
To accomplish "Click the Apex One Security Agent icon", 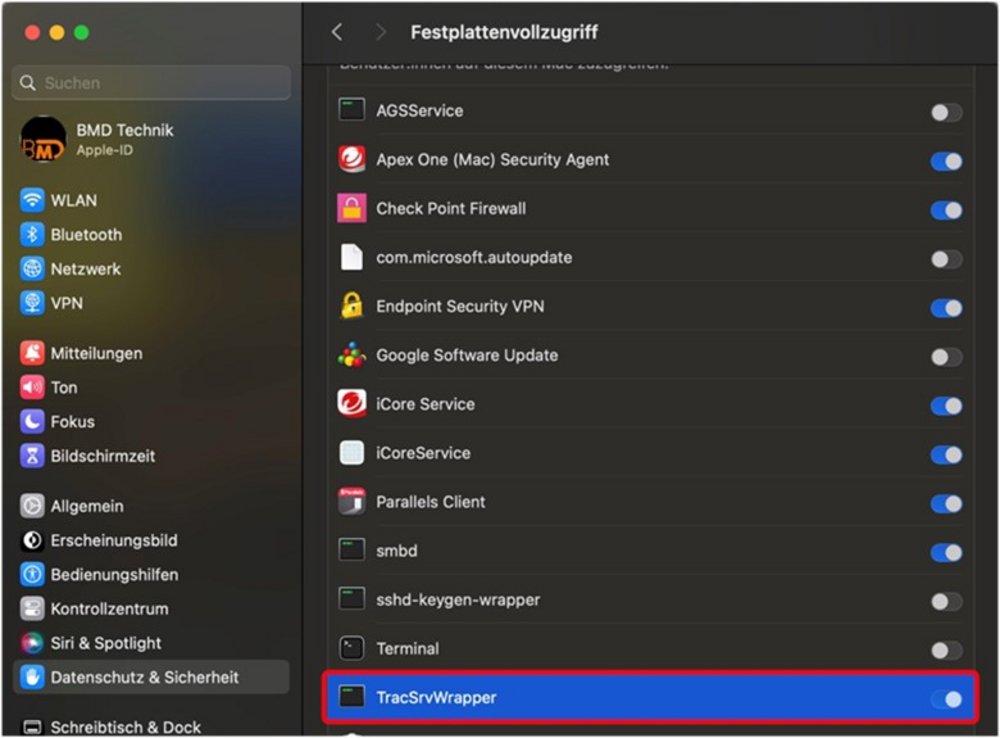I will pyautogui.click(x=352, y=160).
